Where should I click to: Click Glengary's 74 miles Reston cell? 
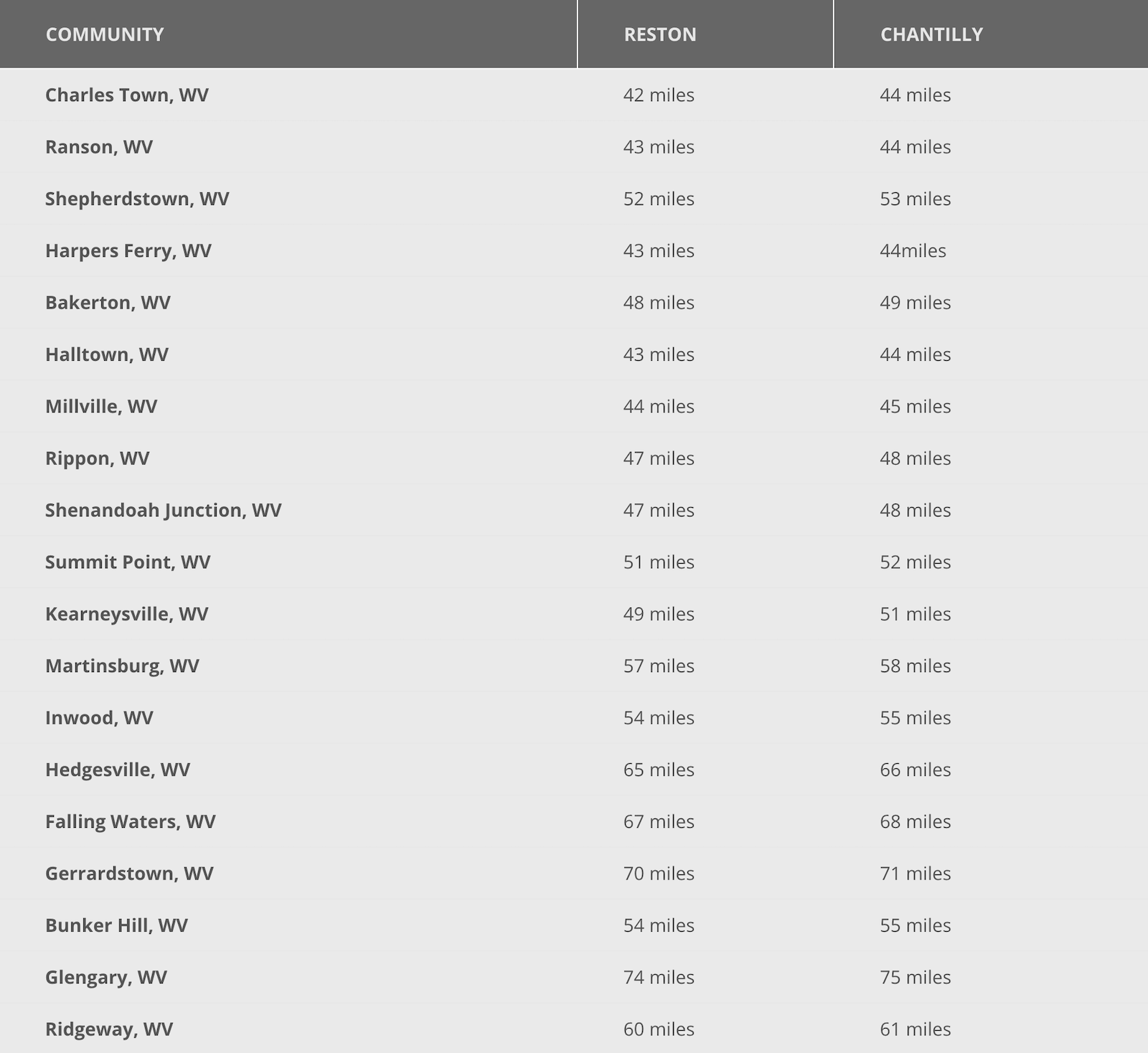[659, 977]
